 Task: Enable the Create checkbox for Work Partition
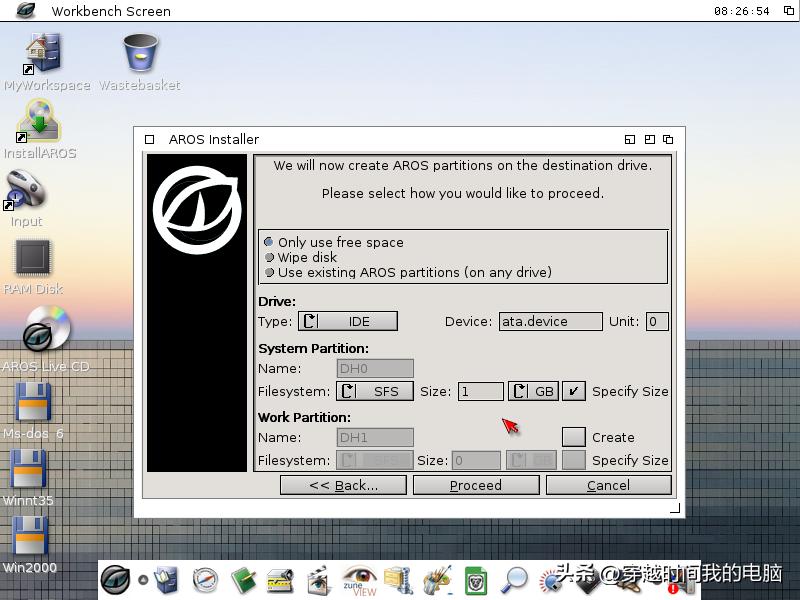(573, 437)
